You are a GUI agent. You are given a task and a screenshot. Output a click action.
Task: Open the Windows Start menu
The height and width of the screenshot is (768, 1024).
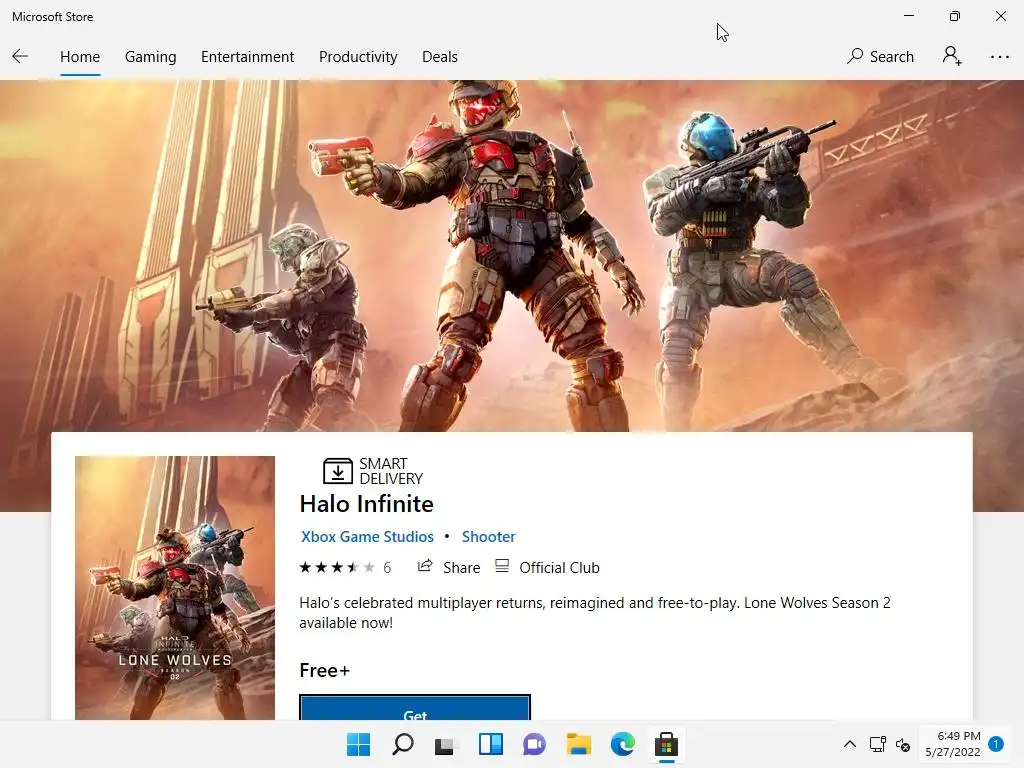pyautogui.click(x=358, y=744)
